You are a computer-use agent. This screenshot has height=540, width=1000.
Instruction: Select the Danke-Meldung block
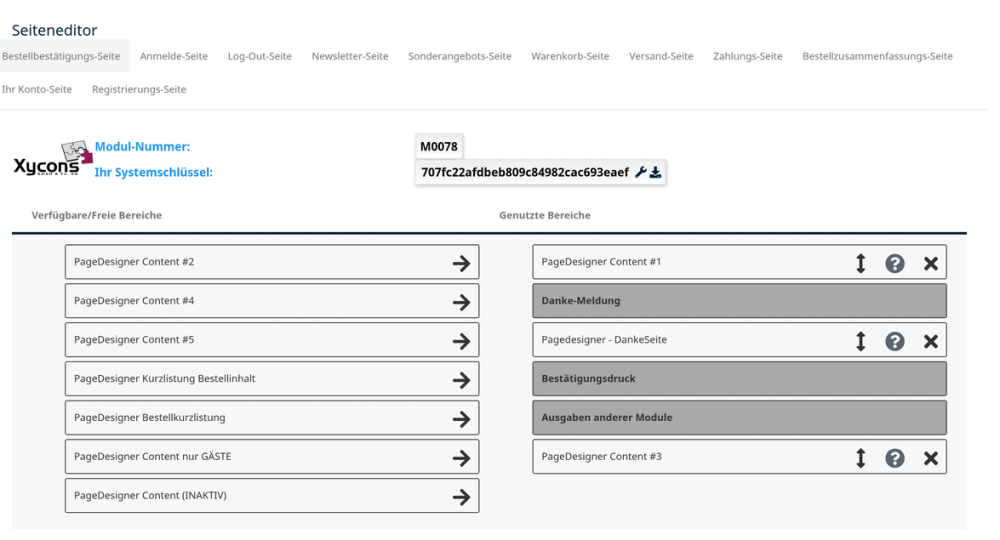[x=739, y=301]
